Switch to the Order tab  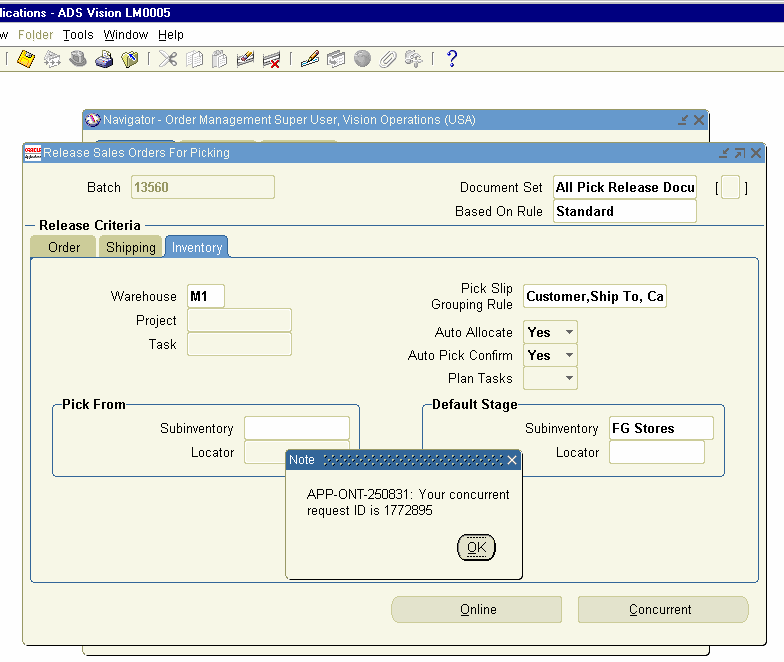(64, 247)
